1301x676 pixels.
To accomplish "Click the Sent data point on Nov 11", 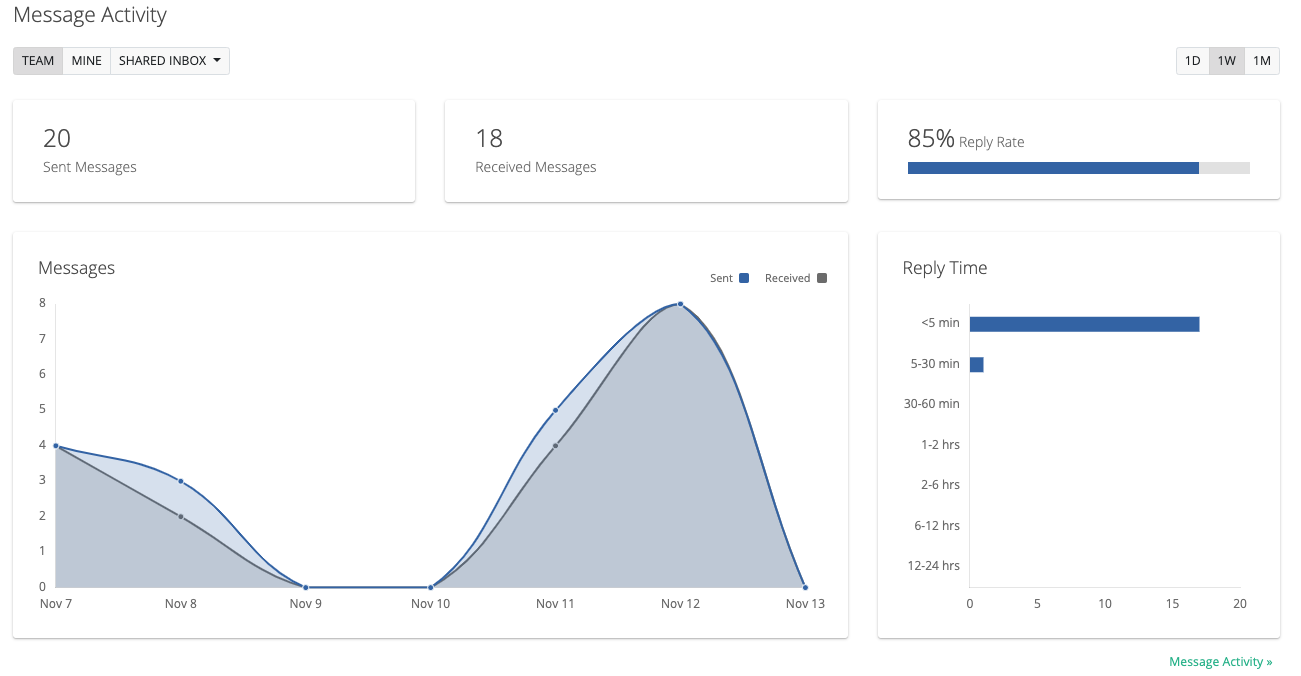I will coord(555,410).
